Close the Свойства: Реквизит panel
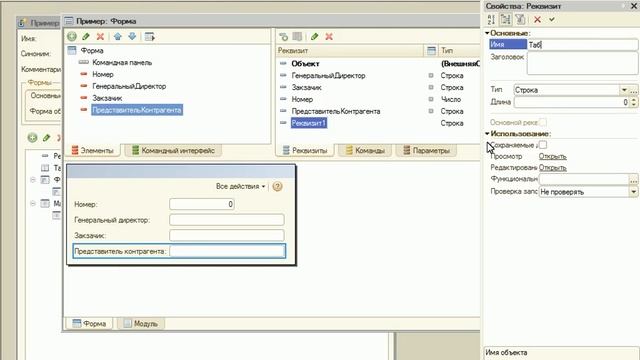 click(x=634, y=6)
